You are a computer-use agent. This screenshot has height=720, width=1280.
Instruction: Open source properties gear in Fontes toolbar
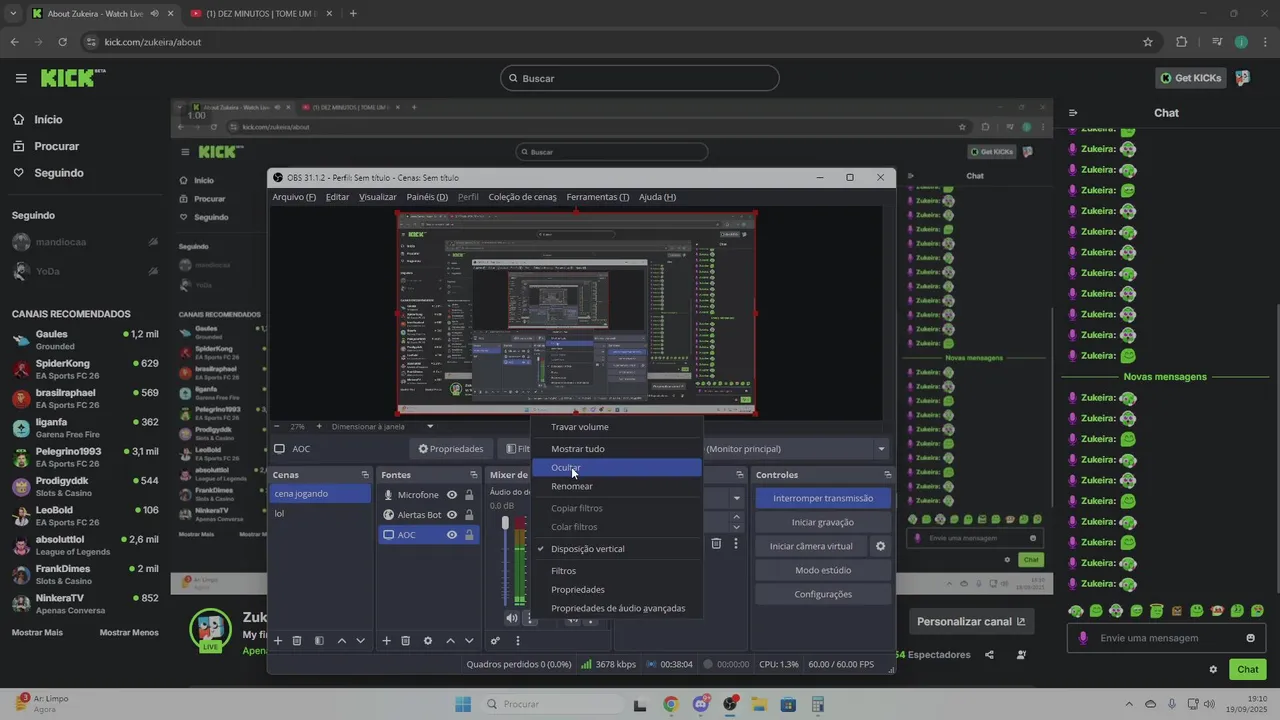(x=428, y=641)
